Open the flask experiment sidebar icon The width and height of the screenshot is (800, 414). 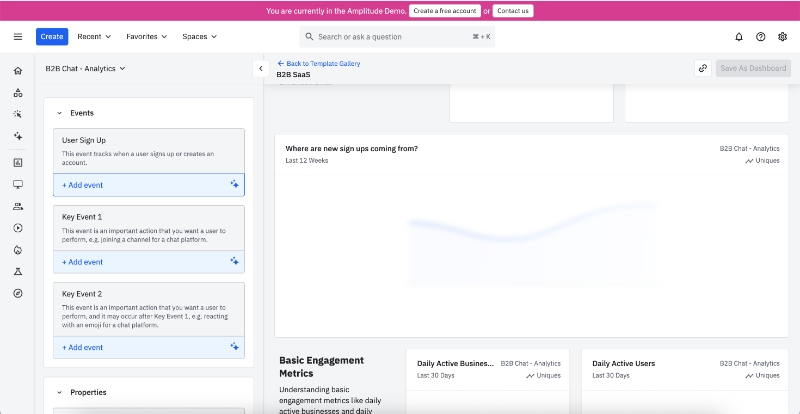click(18, 272)
